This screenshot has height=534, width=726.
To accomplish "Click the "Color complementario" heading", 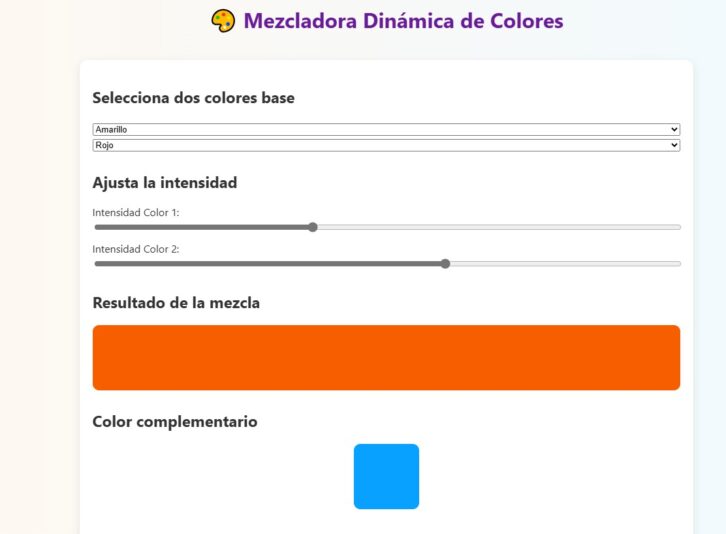I will 174,421.
